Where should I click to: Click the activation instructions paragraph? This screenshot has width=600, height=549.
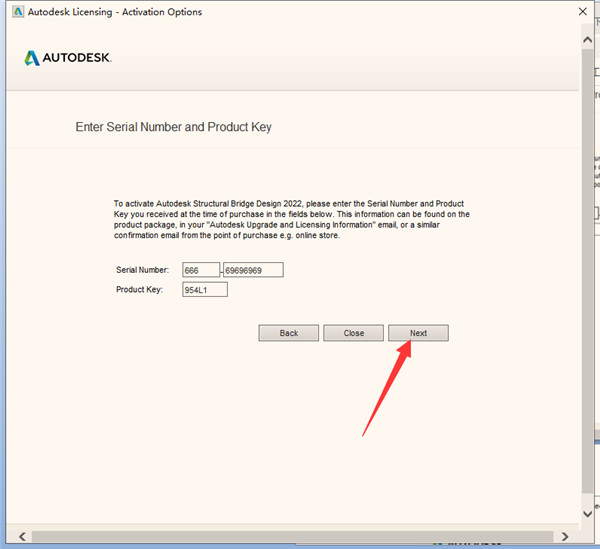click(292, 219)
